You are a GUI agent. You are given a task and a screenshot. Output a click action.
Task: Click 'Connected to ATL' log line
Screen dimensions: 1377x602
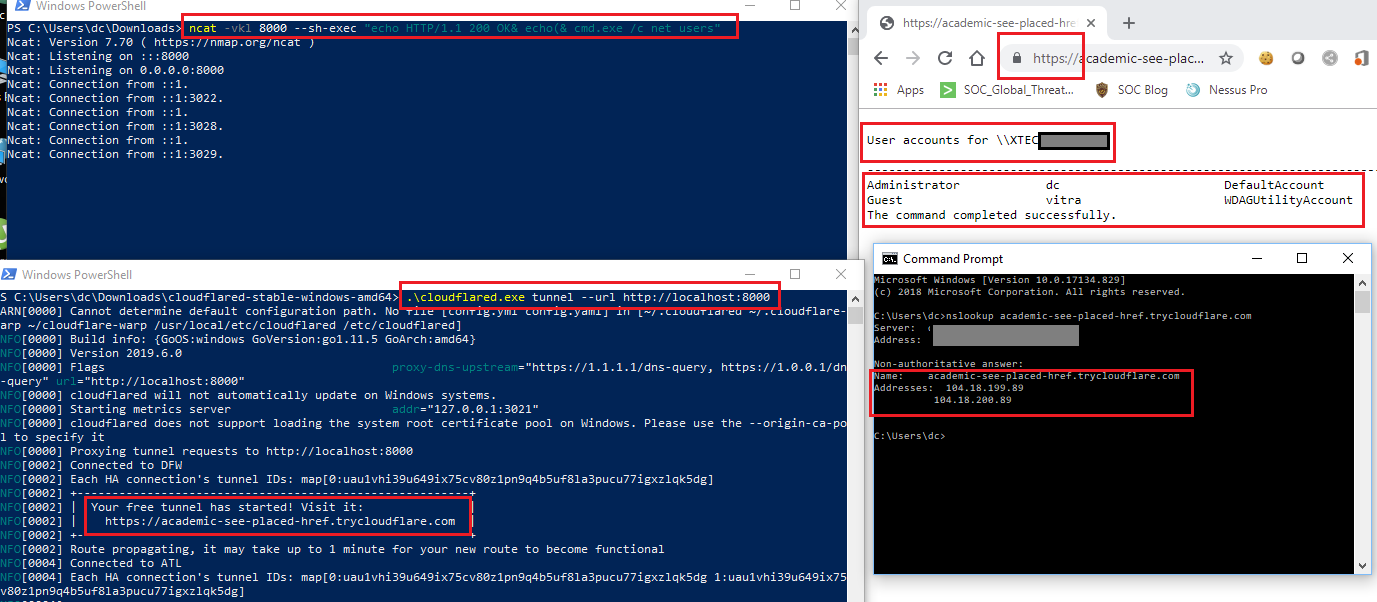(91, 563)
